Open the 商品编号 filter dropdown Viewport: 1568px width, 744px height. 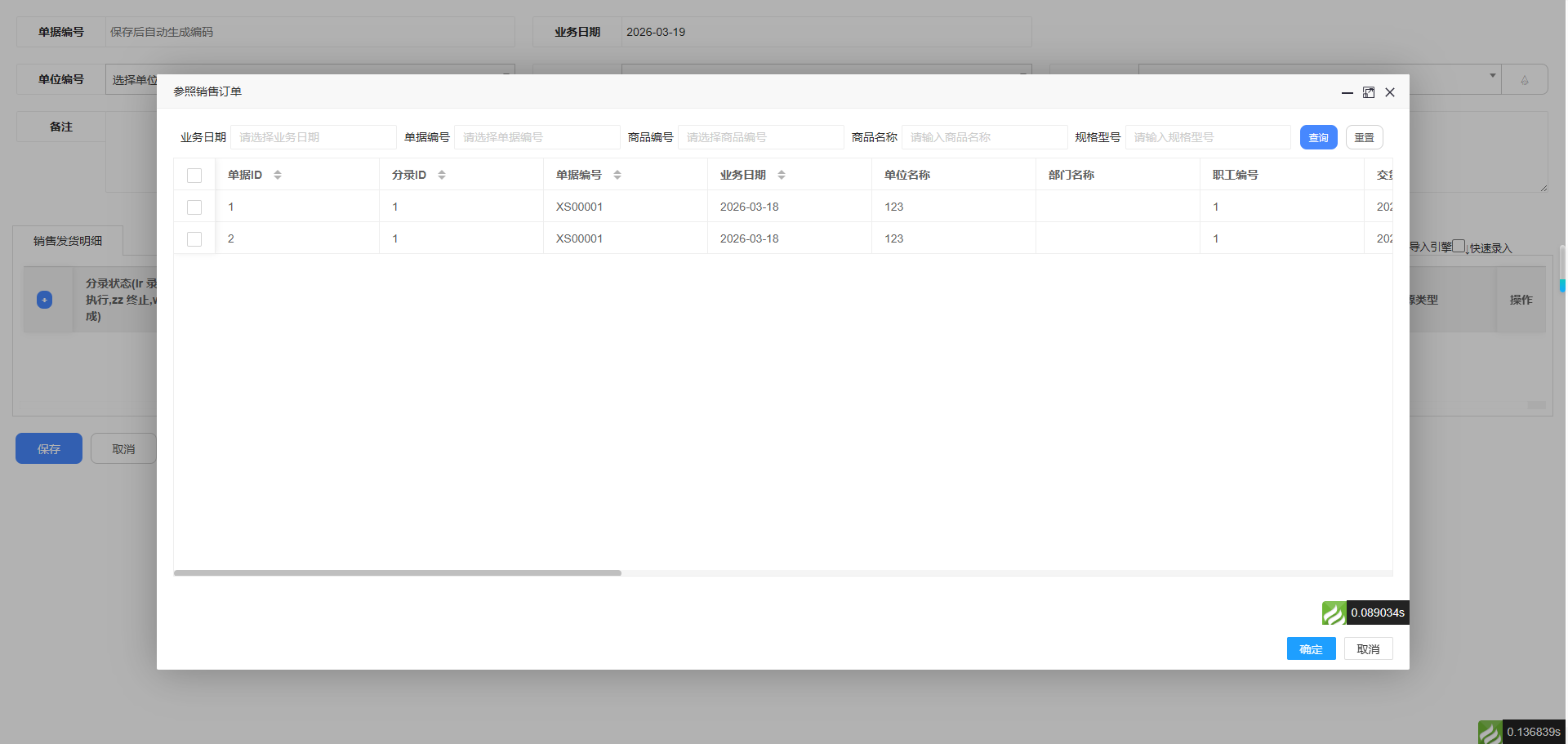click(760, 137)
